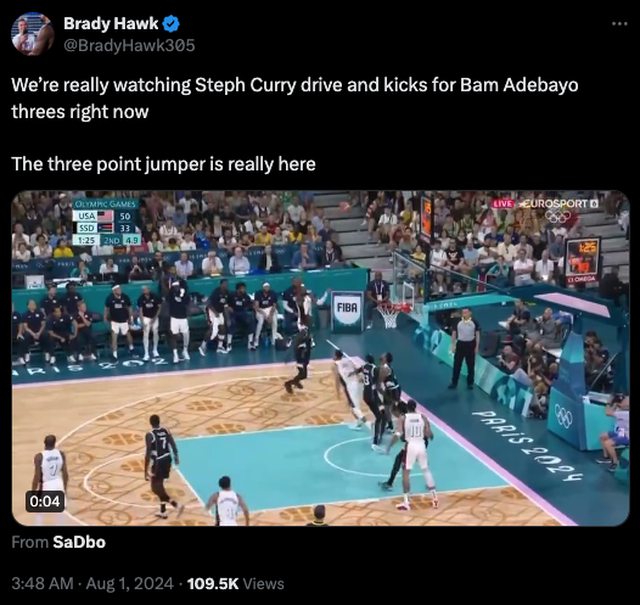Open the SaDbo video source link
The height and width of the screenshot is (605, 640).
[79, 542]
